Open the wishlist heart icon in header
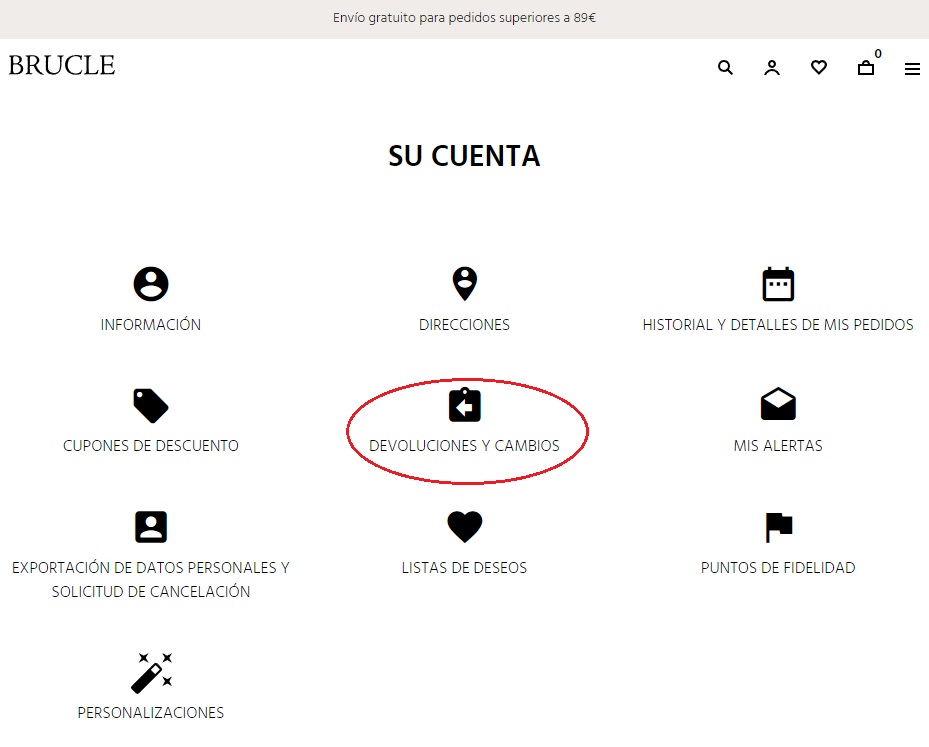Image resolution: width=929 pixels, height=747 pixels. (819, 68)
